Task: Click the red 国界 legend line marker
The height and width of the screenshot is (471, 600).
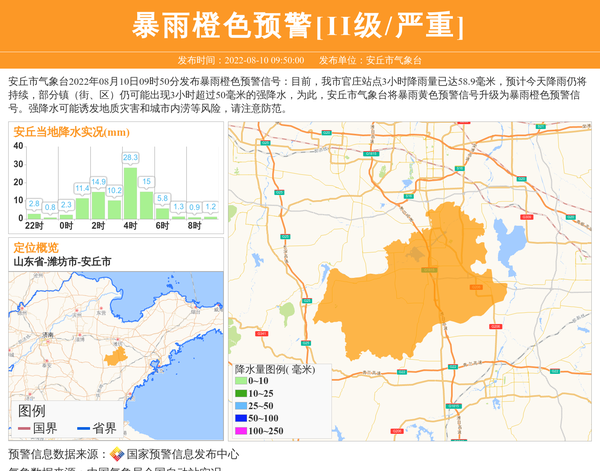Action: (25, 428)
